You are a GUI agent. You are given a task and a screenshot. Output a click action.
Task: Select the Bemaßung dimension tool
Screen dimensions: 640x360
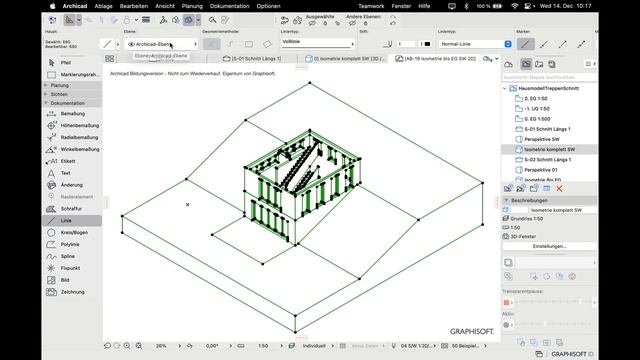72,113
